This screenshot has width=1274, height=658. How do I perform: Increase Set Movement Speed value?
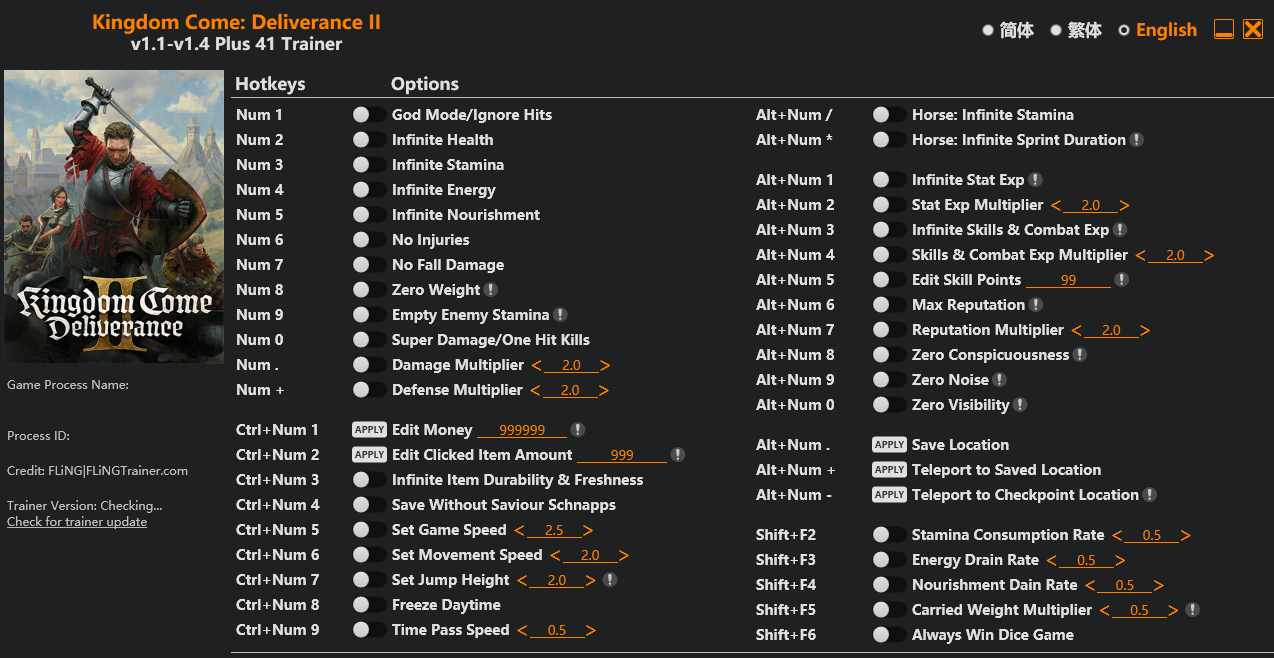point(624,556)
